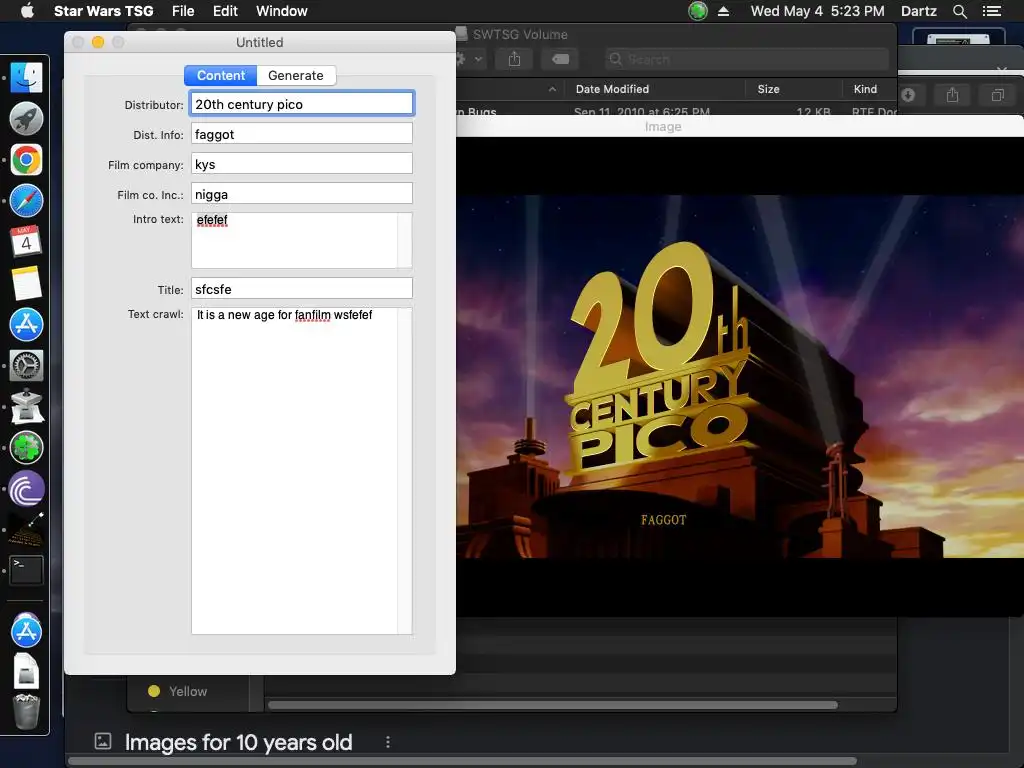Open the yellow Notes icon in the Dock
Viewport: 1024px width, 768px height.
click(x=26, y=283)
